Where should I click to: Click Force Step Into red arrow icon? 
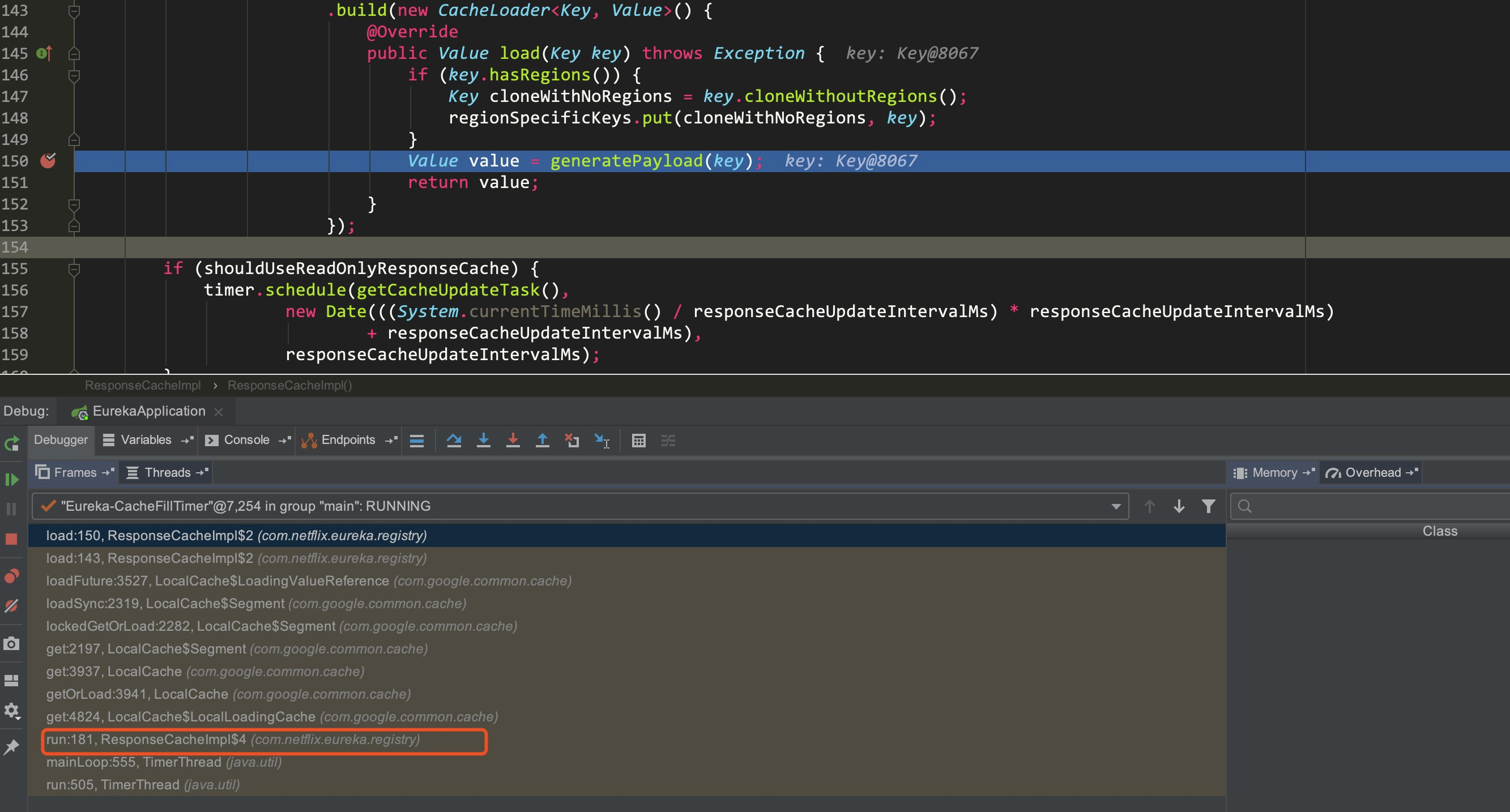coord(513,441)
